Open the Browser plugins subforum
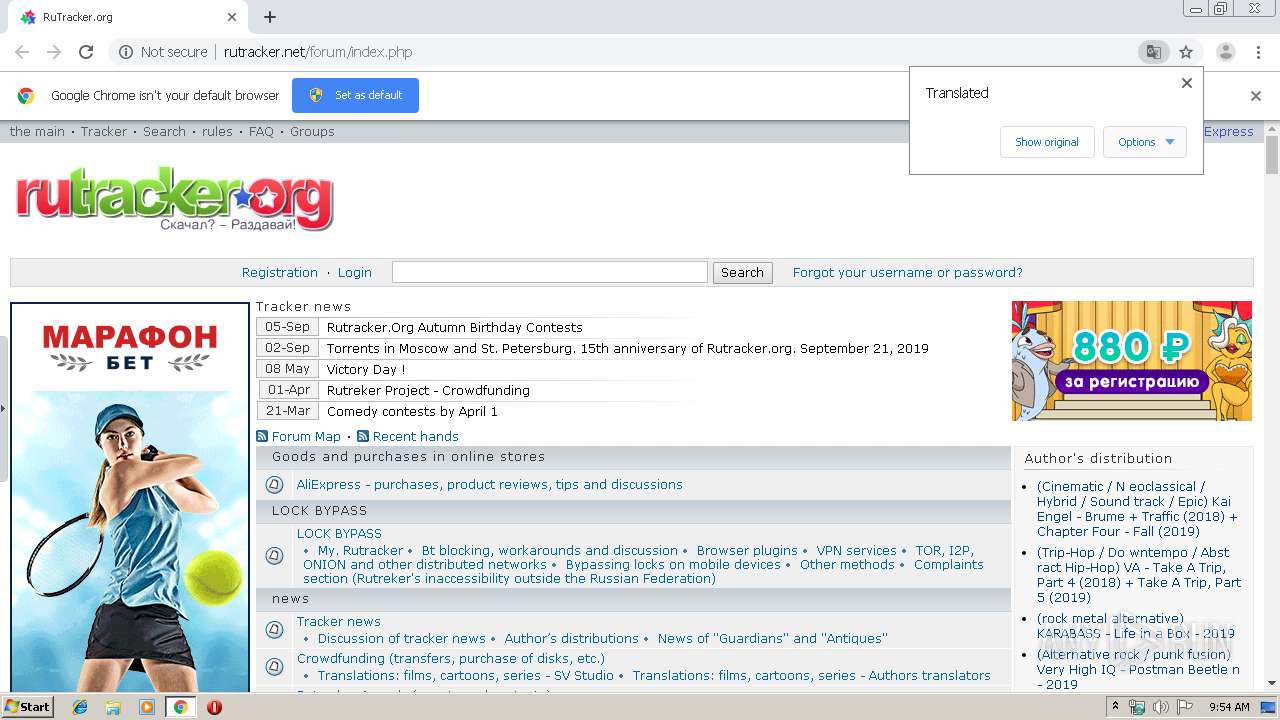Image resolution: width=1280 pixels, height=720 pixels. click(x=747, y=550)
